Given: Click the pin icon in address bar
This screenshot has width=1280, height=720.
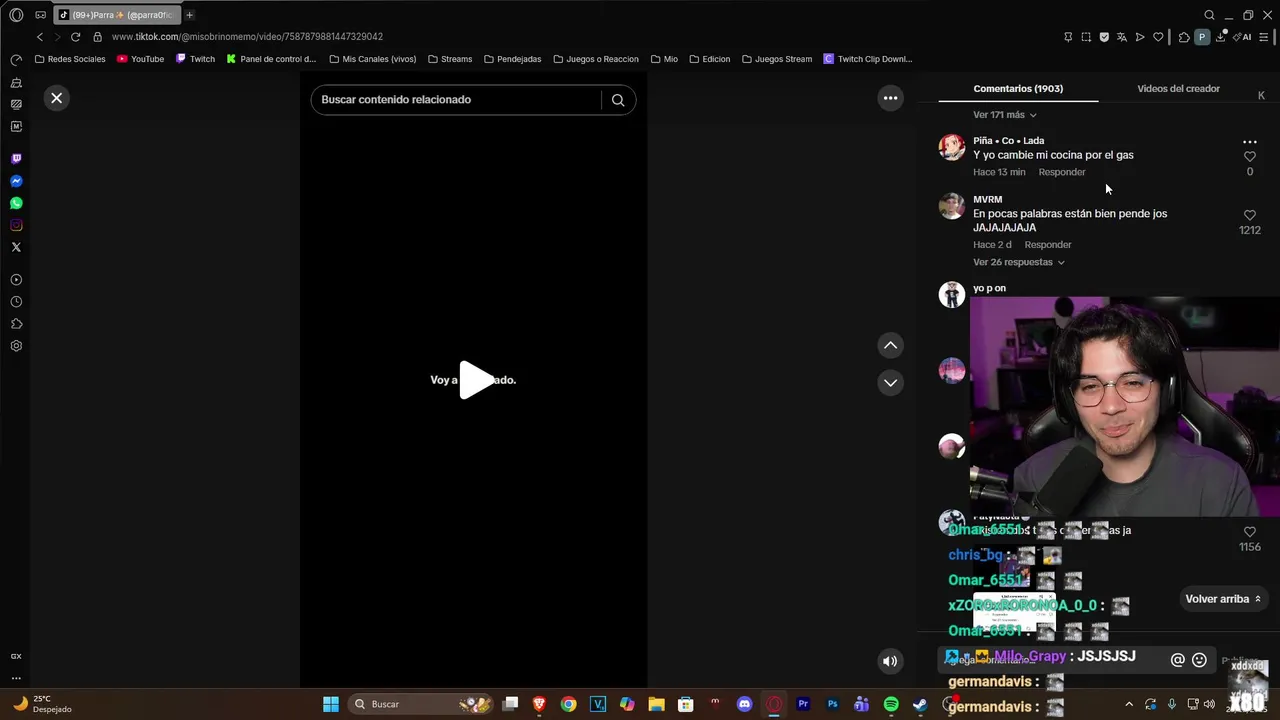Looking at the screenshot, I should coord(1068,37).
